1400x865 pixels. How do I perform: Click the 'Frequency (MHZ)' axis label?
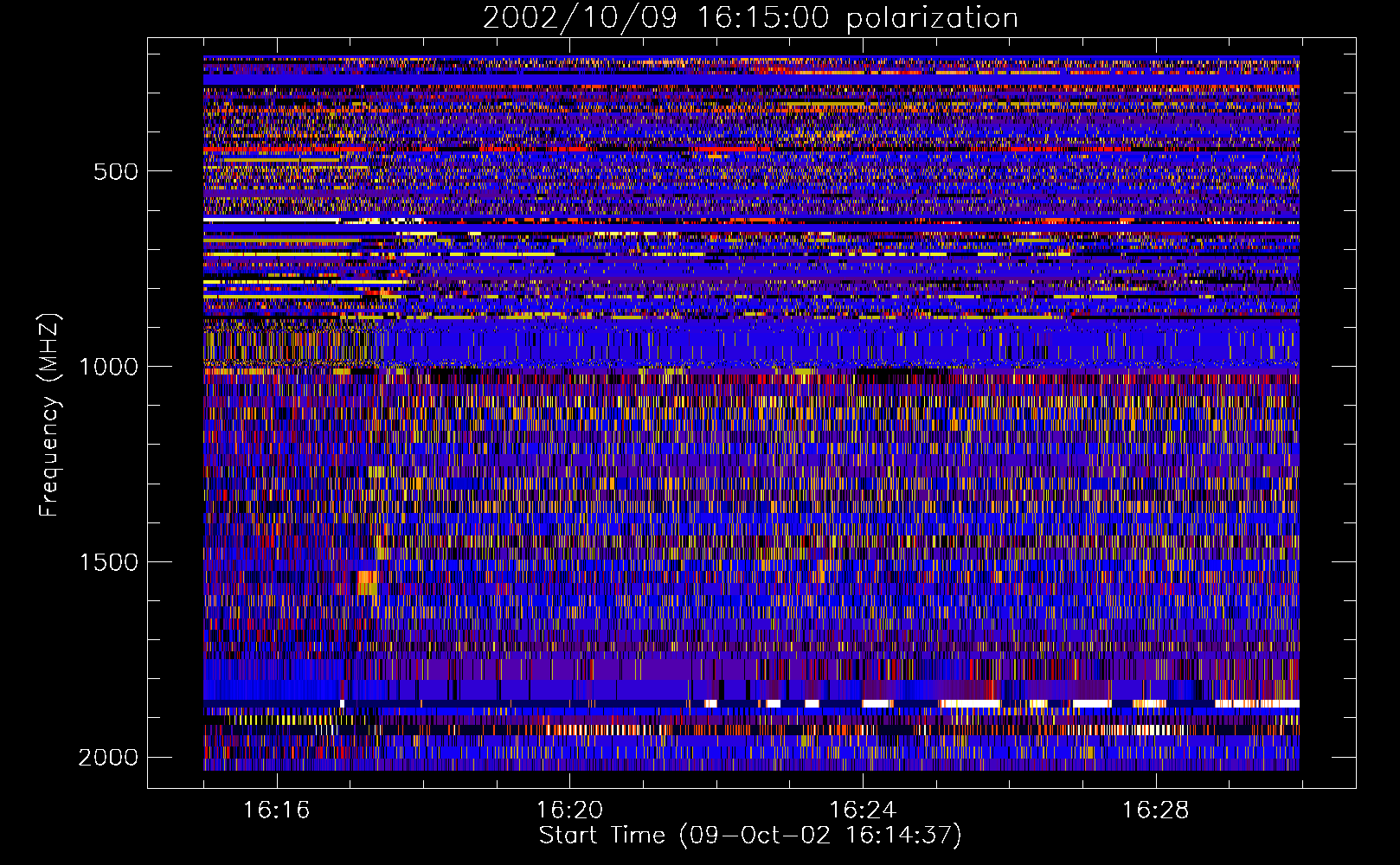coord(50,415)
